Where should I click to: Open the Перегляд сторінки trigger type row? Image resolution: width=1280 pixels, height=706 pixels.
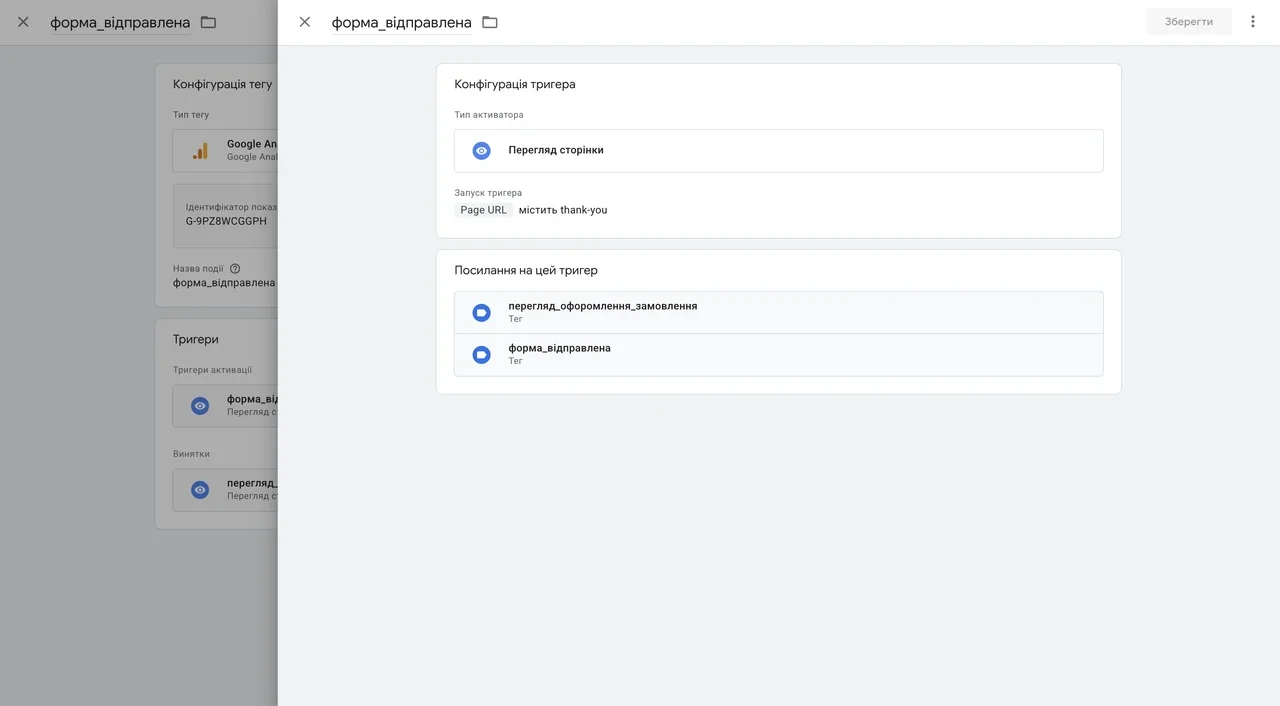pyautogui.click(x=778, y=150)
